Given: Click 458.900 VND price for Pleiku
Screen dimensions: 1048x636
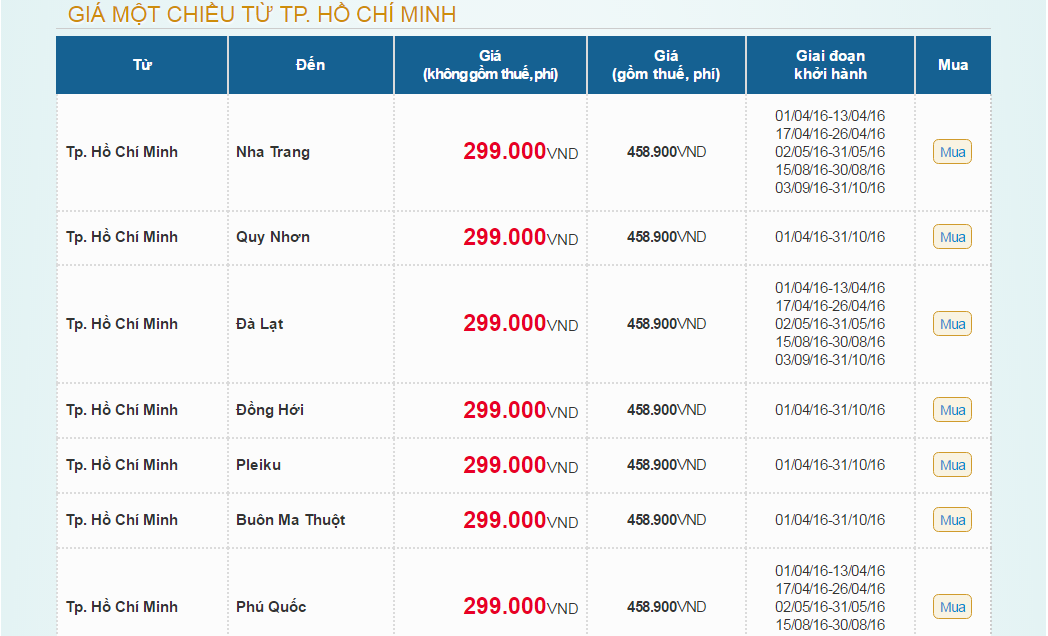Looking at the screenshot, I should 666,465.
